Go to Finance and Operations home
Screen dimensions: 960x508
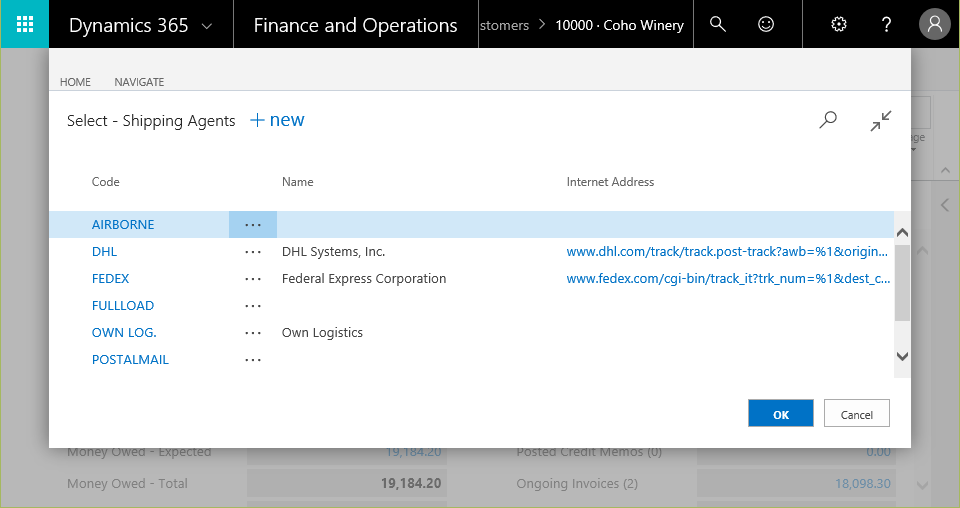tap(355, 25)
